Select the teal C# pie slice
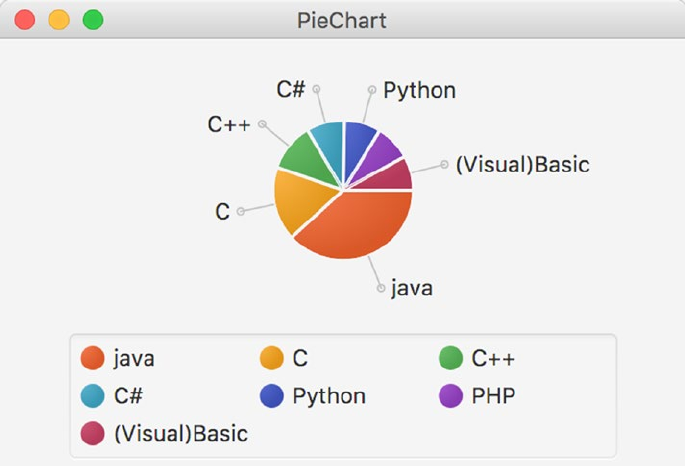685x466 pixels. coord(327,141)
